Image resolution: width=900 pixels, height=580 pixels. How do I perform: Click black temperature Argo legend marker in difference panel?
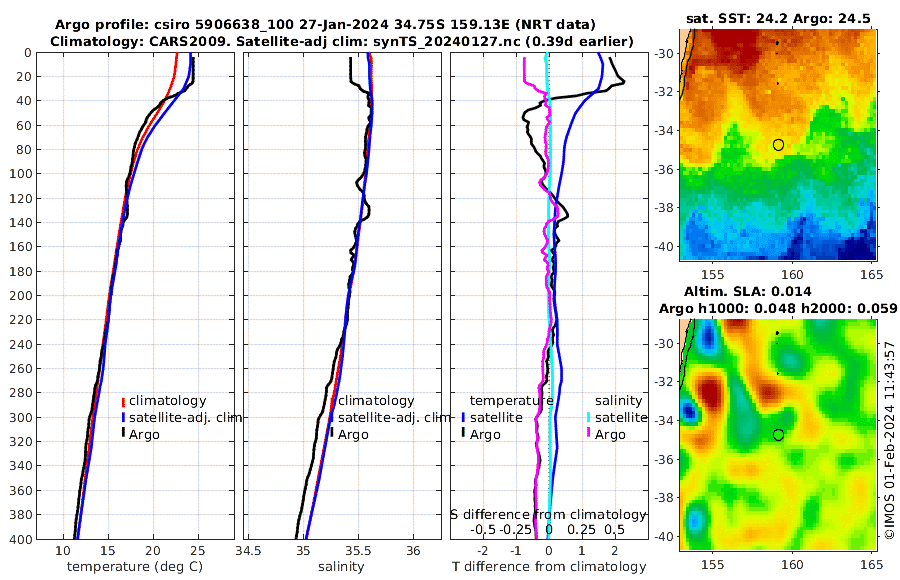click(x=463, y=434)
